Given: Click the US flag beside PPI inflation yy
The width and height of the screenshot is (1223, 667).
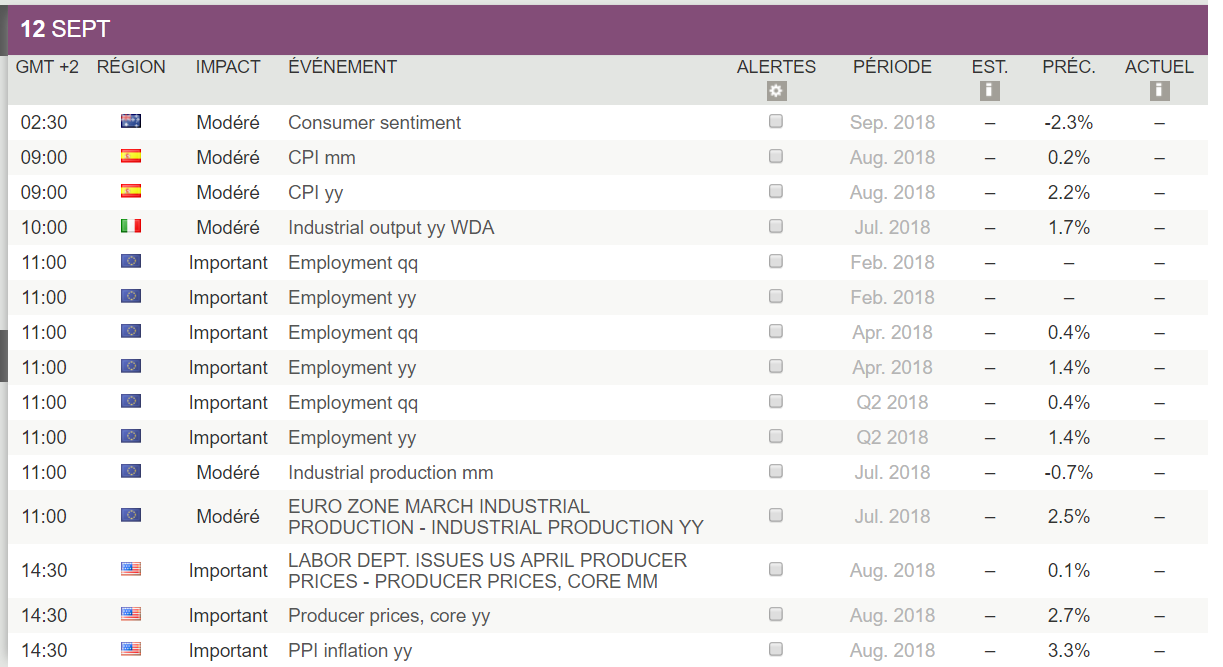Looking at the screenshot, I should click(131, 650).
